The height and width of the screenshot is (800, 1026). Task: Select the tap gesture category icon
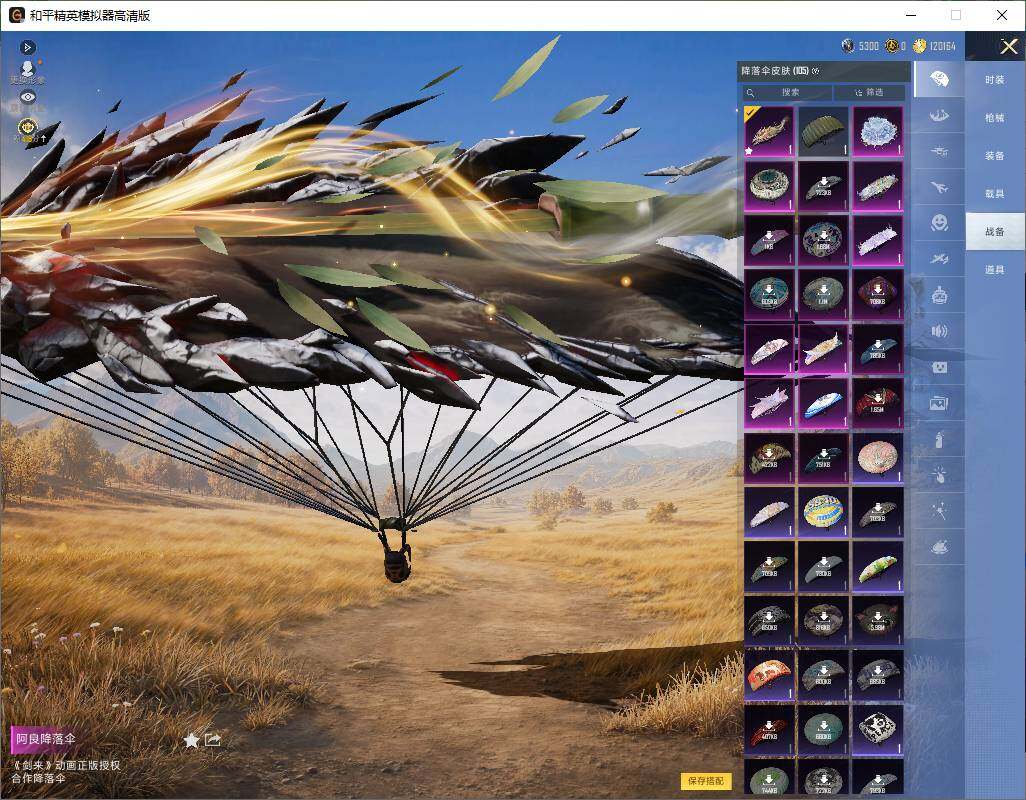point(939,474)
